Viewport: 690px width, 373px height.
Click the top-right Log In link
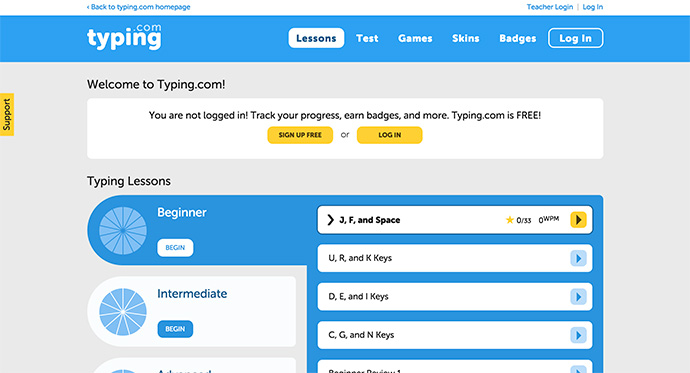(592, 7)
